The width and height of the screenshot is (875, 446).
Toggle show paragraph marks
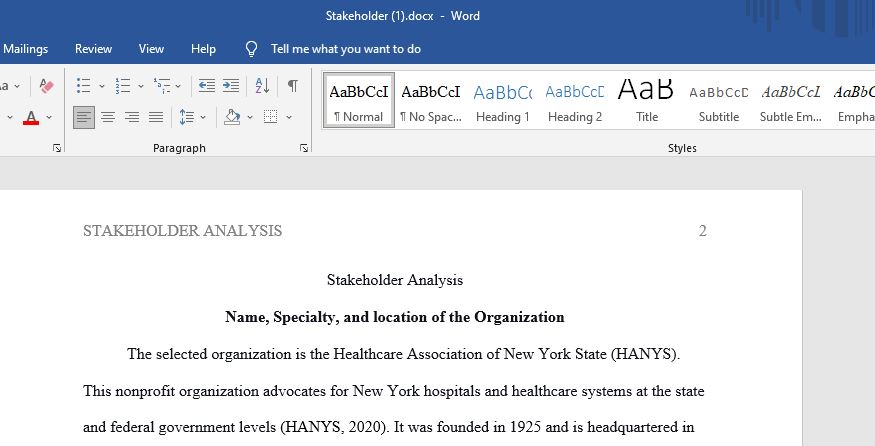pyautogui.click(x=292, y=86)
